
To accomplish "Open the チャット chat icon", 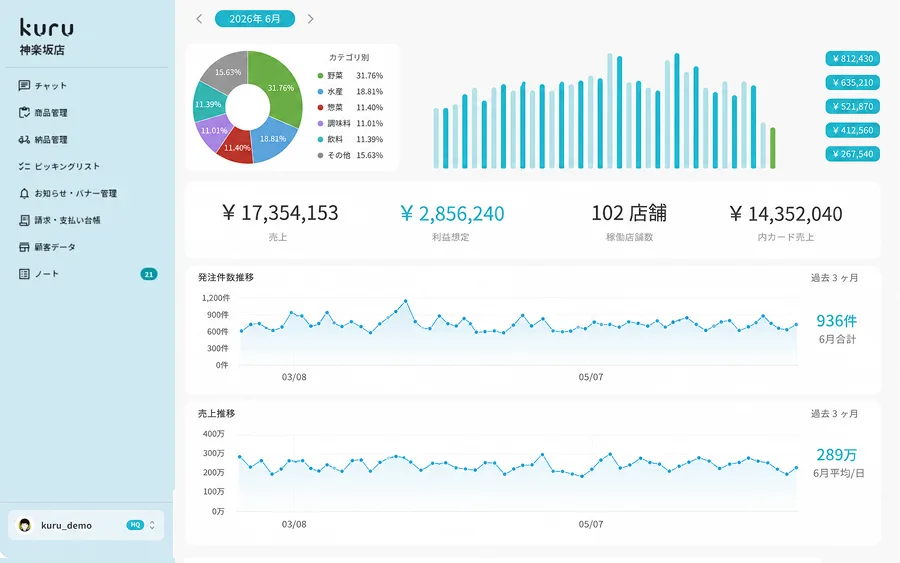I will [x=24, y=86].
